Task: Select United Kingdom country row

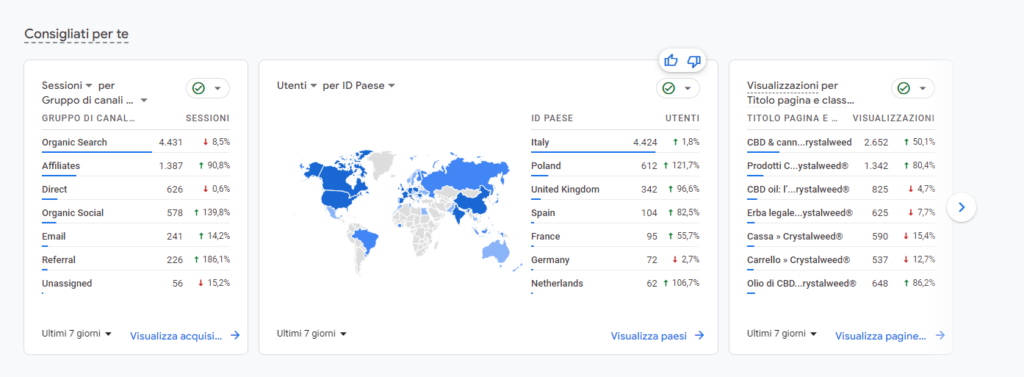Action: (x=615, y=189)
